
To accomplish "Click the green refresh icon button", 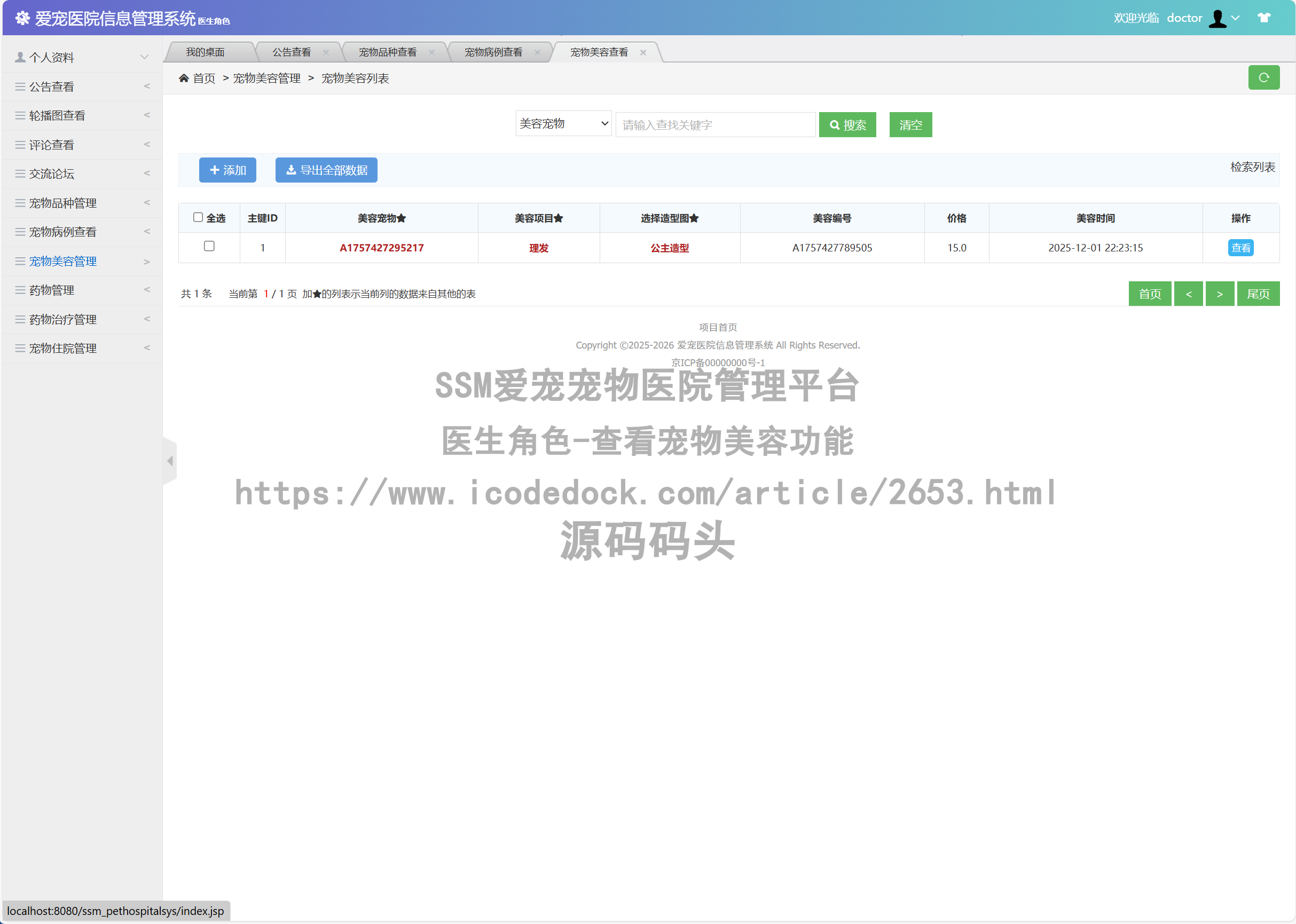I will (x=1263, y=77).
